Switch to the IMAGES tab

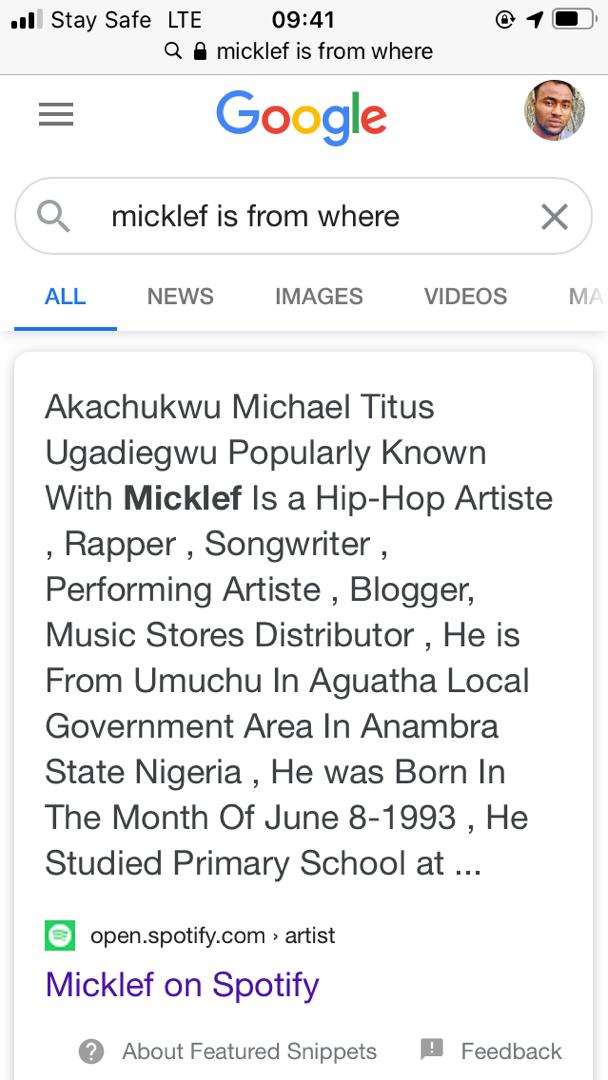pos(318,296)
